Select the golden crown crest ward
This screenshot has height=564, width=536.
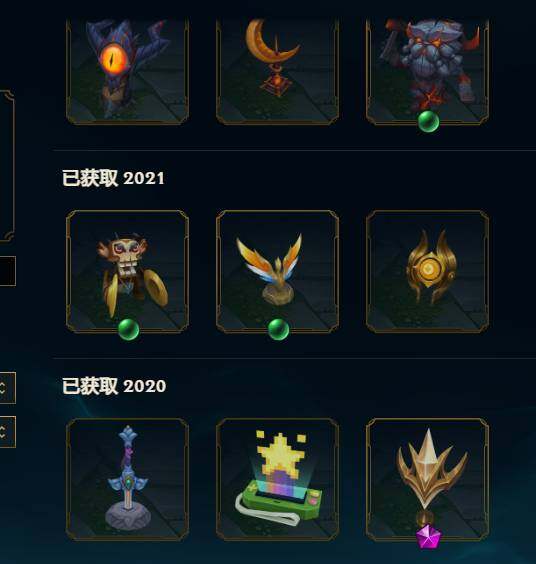427,479
